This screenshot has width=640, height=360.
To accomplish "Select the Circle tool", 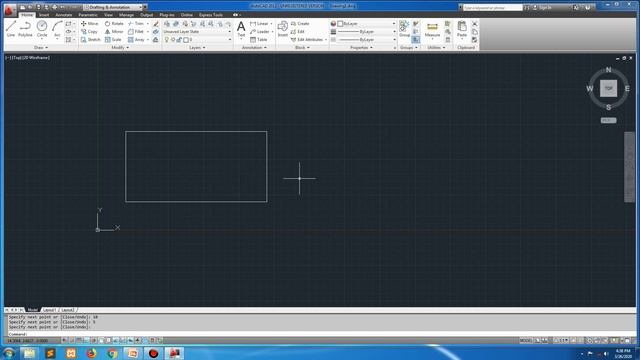I will tap(42, 29).
